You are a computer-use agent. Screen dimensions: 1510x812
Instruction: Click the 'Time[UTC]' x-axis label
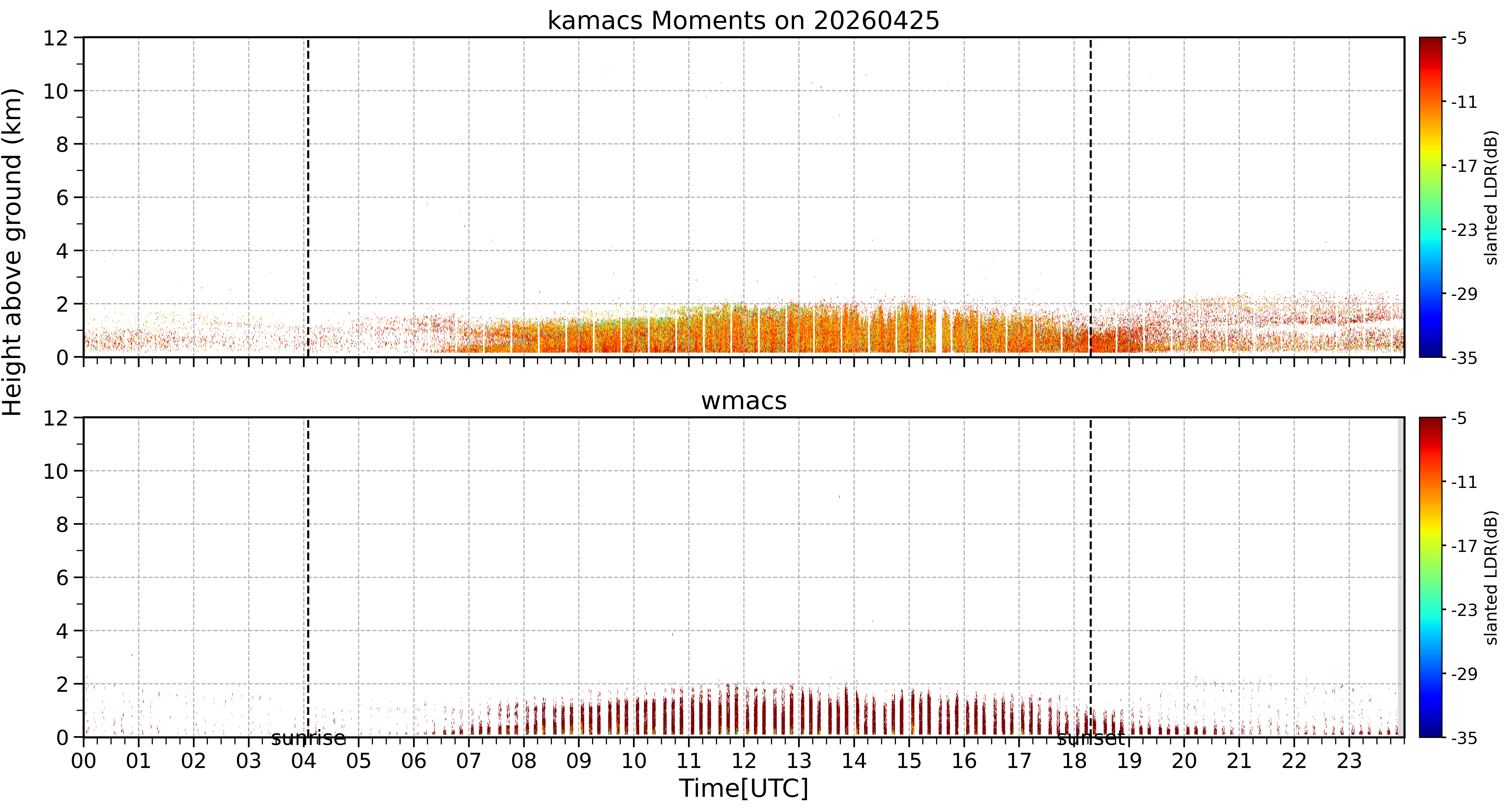tap(743, 789)
